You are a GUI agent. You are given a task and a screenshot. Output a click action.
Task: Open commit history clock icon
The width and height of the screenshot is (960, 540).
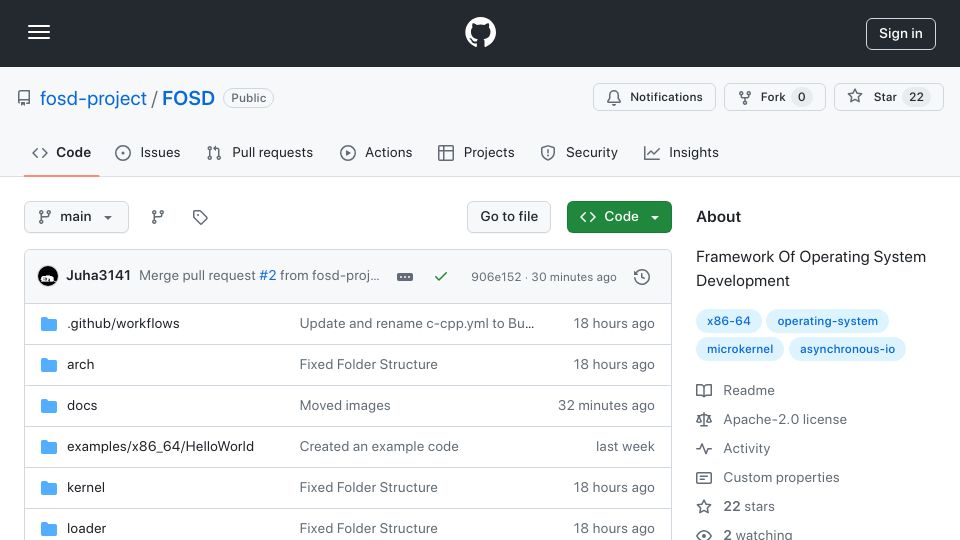tap(642, 277)
